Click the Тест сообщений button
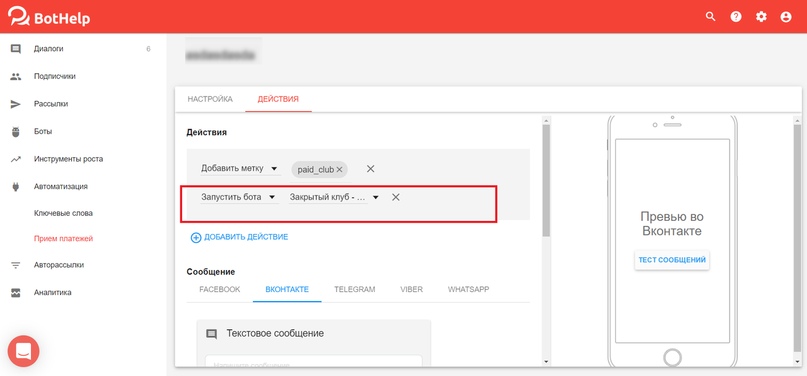 672,260
